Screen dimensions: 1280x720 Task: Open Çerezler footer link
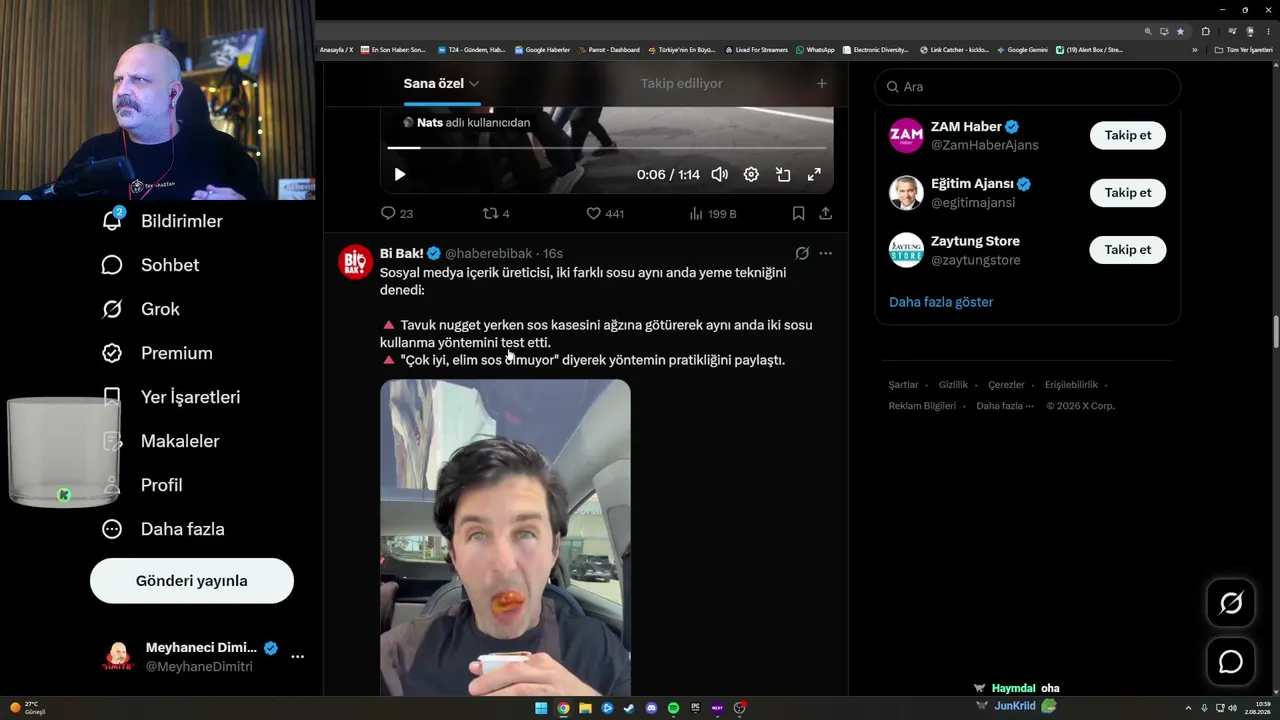[1006, 385]
